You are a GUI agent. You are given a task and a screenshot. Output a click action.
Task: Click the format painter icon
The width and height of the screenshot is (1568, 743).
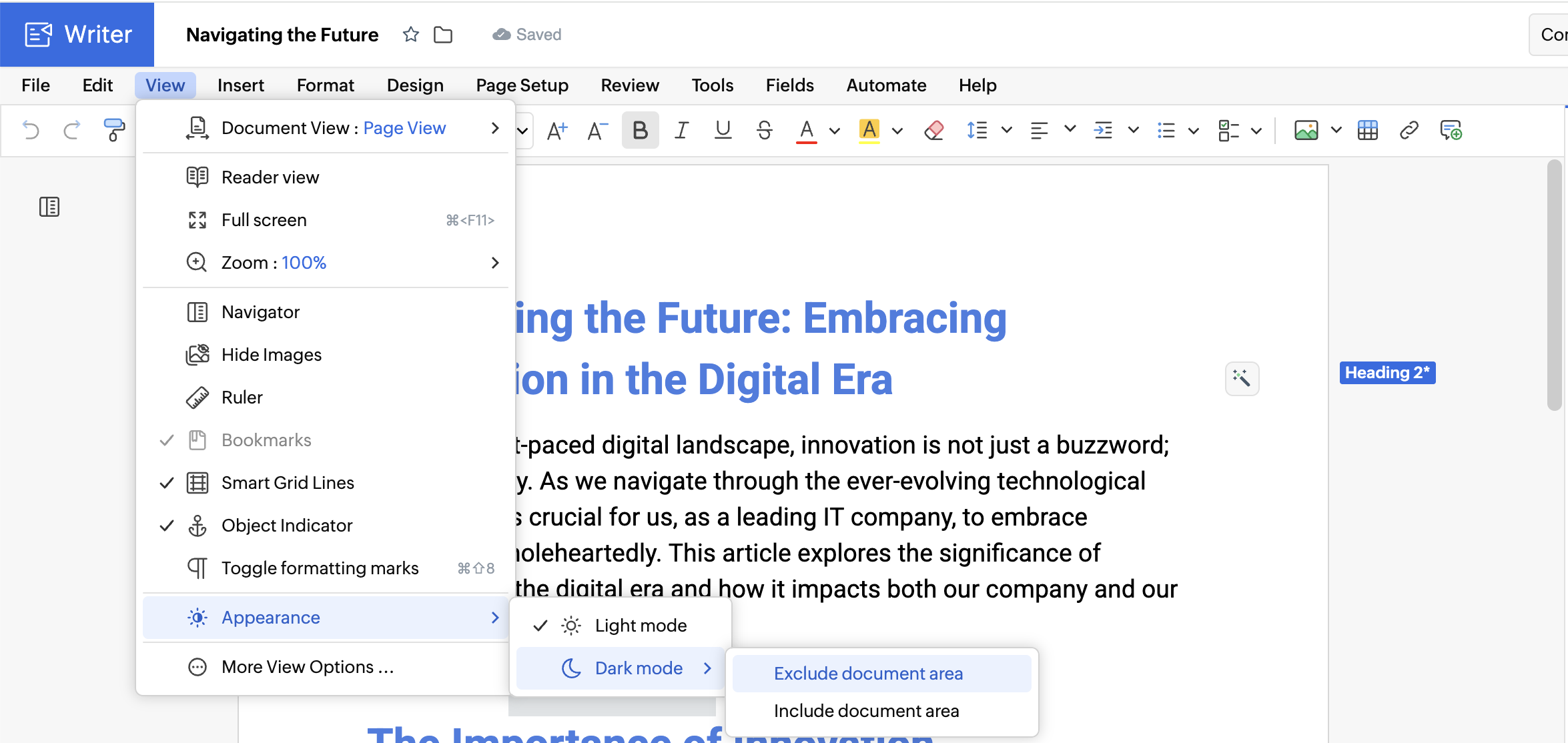pyautogui.click(x=114, y=130)
